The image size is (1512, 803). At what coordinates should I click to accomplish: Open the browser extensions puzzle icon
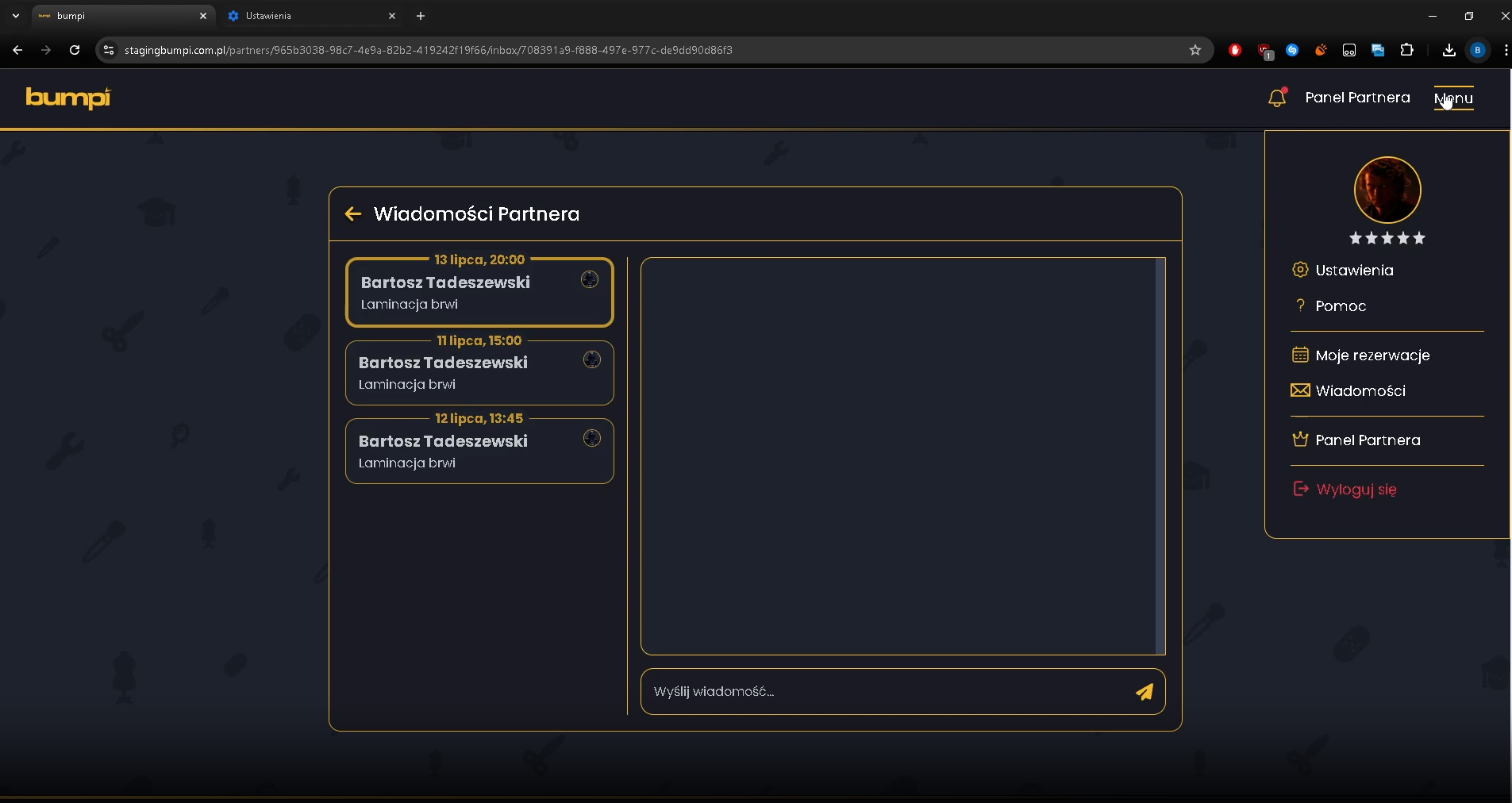click(1407, 50)
